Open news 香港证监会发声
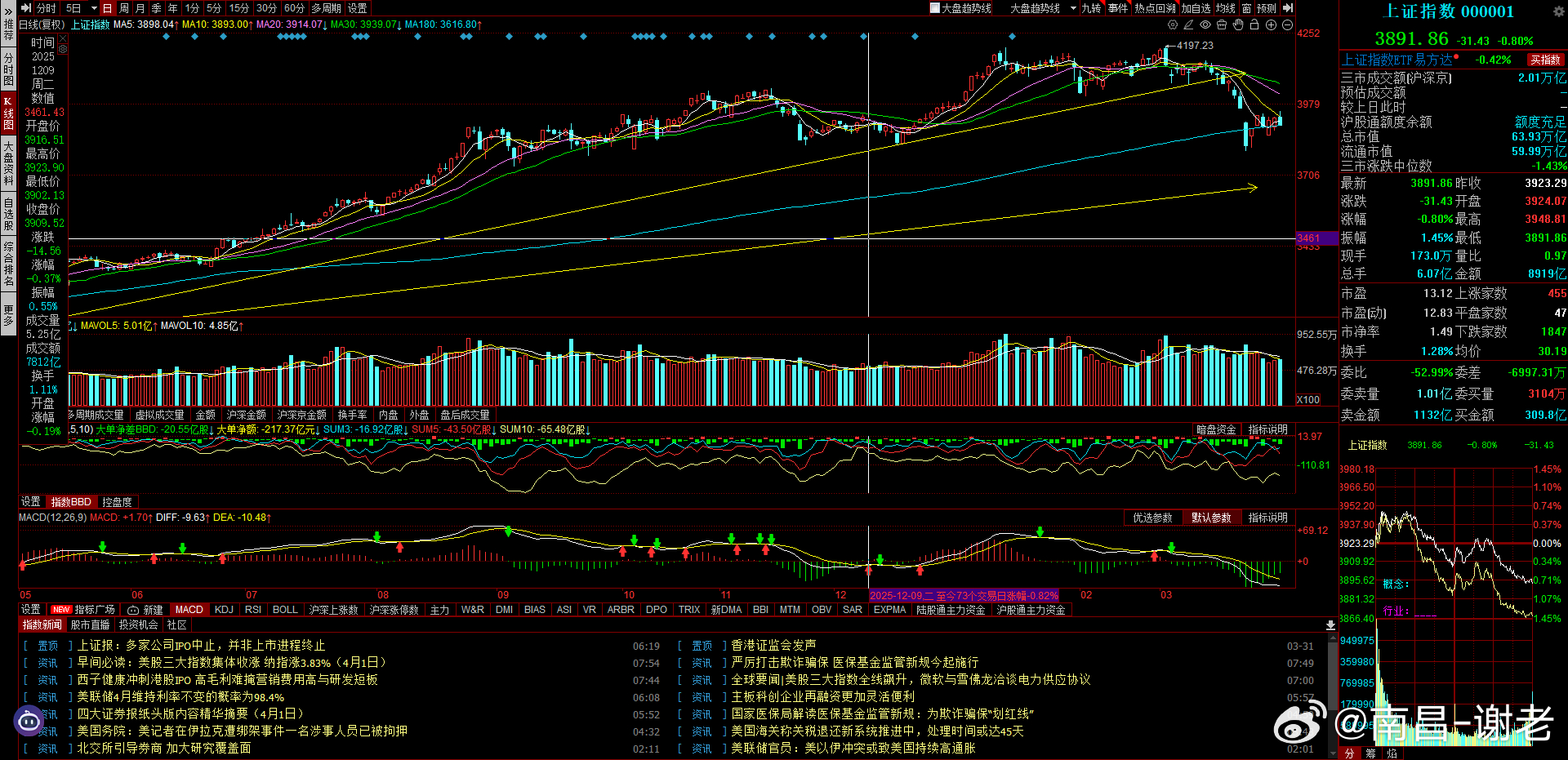Viewport: 1568px width, 760px height. (773, 646)
